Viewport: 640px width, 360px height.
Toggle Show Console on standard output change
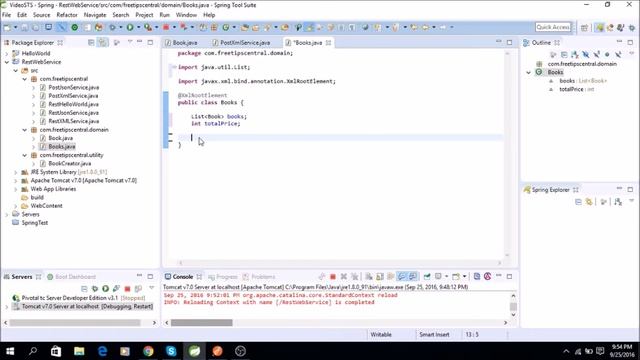[402, 277]
